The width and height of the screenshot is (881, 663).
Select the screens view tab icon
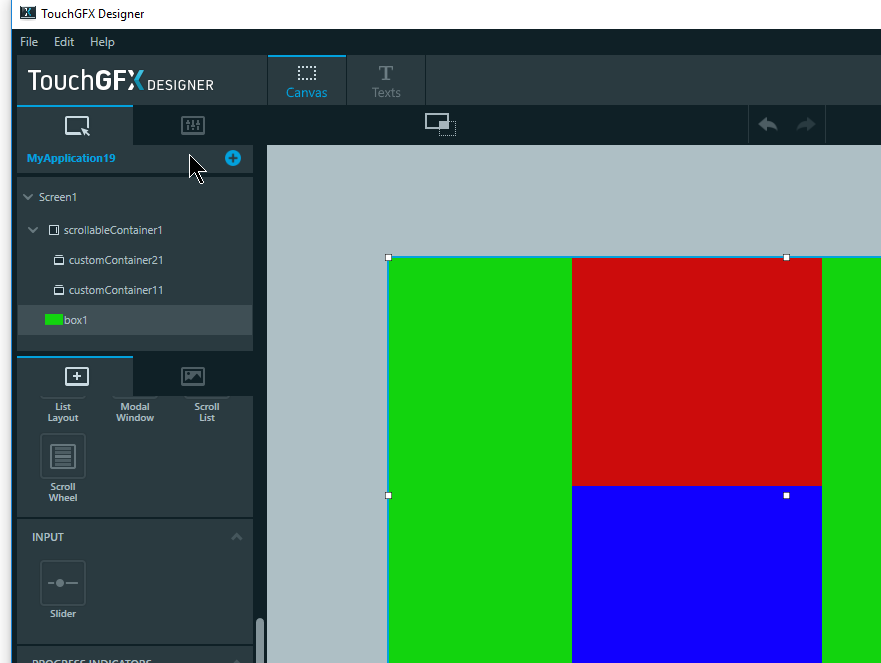coord(76,125)
